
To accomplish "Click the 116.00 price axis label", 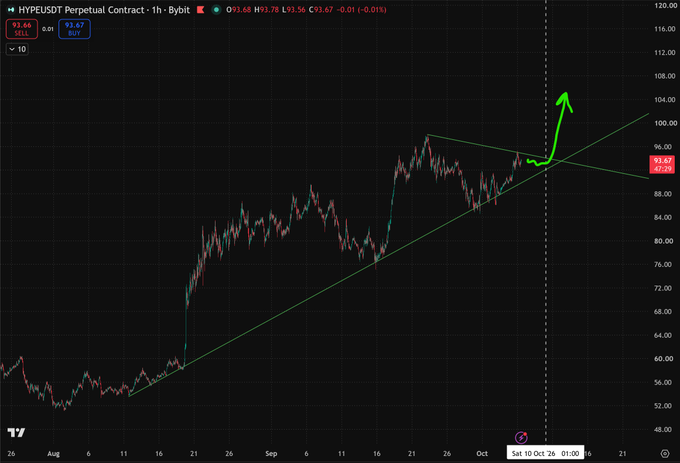I will 664,29.
